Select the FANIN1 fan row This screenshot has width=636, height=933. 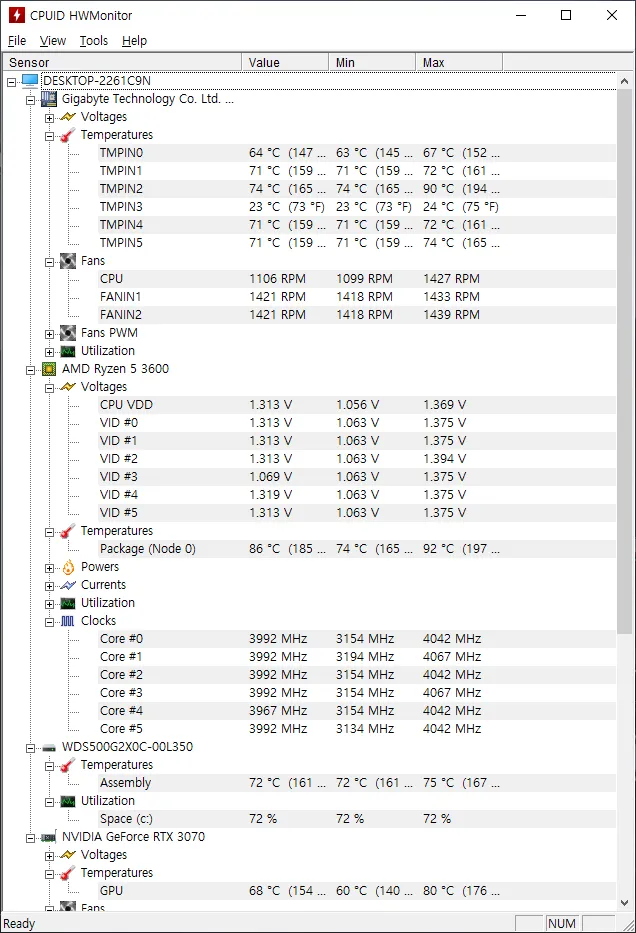(357, 297)
